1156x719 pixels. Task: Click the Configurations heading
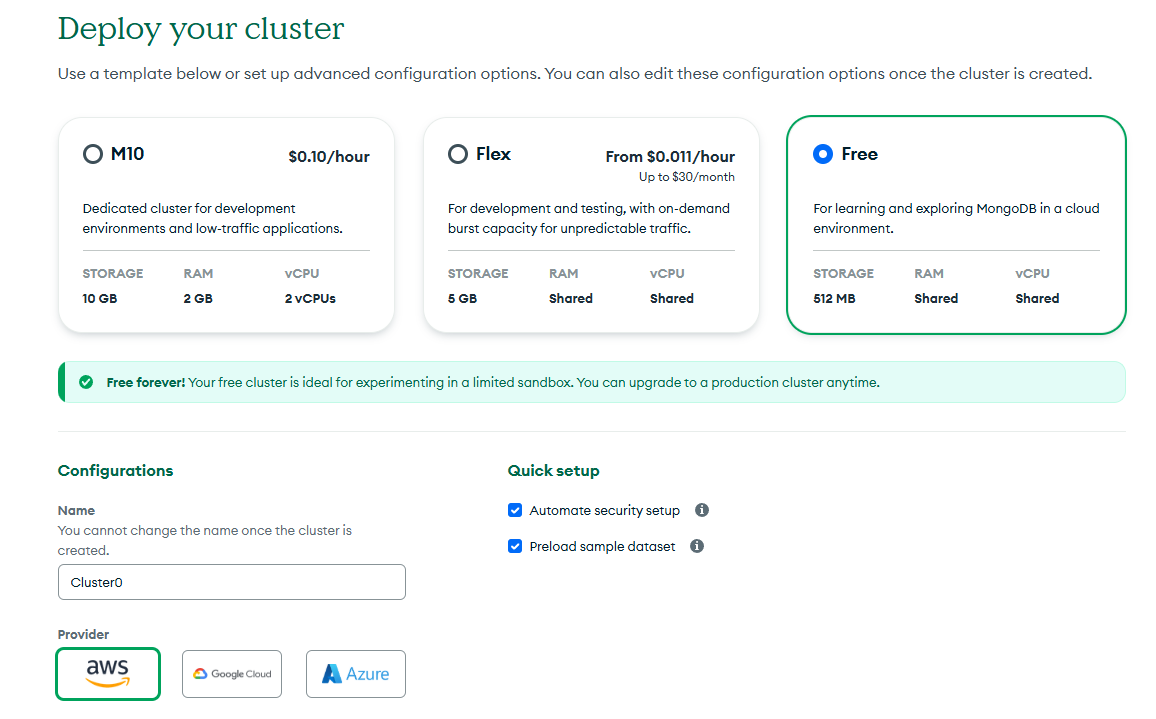pyautogui.click(x=116, y=470)
